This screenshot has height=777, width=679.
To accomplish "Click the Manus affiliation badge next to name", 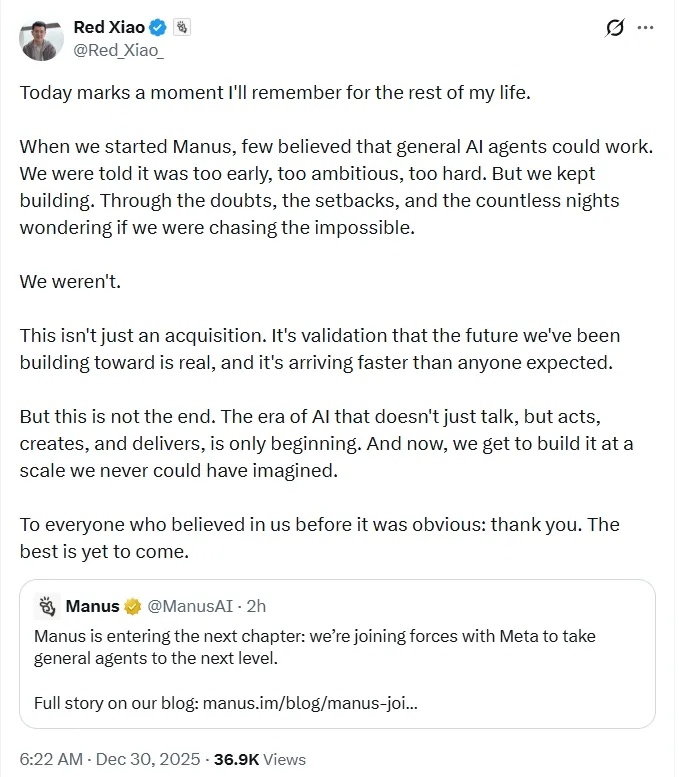I will click(x=183, y=27).
